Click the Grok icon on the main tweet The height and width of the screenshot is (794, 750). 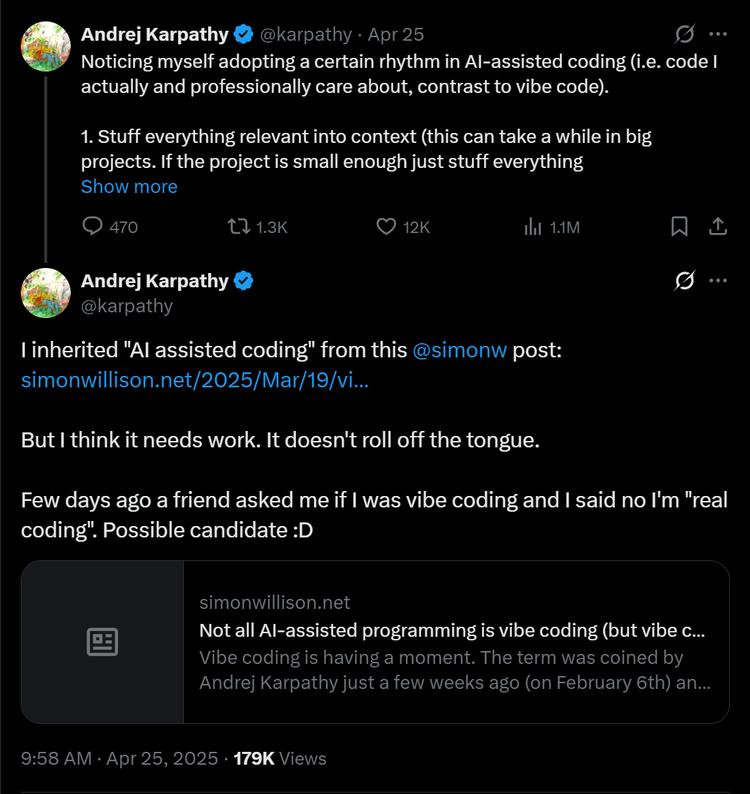point(684,281)
